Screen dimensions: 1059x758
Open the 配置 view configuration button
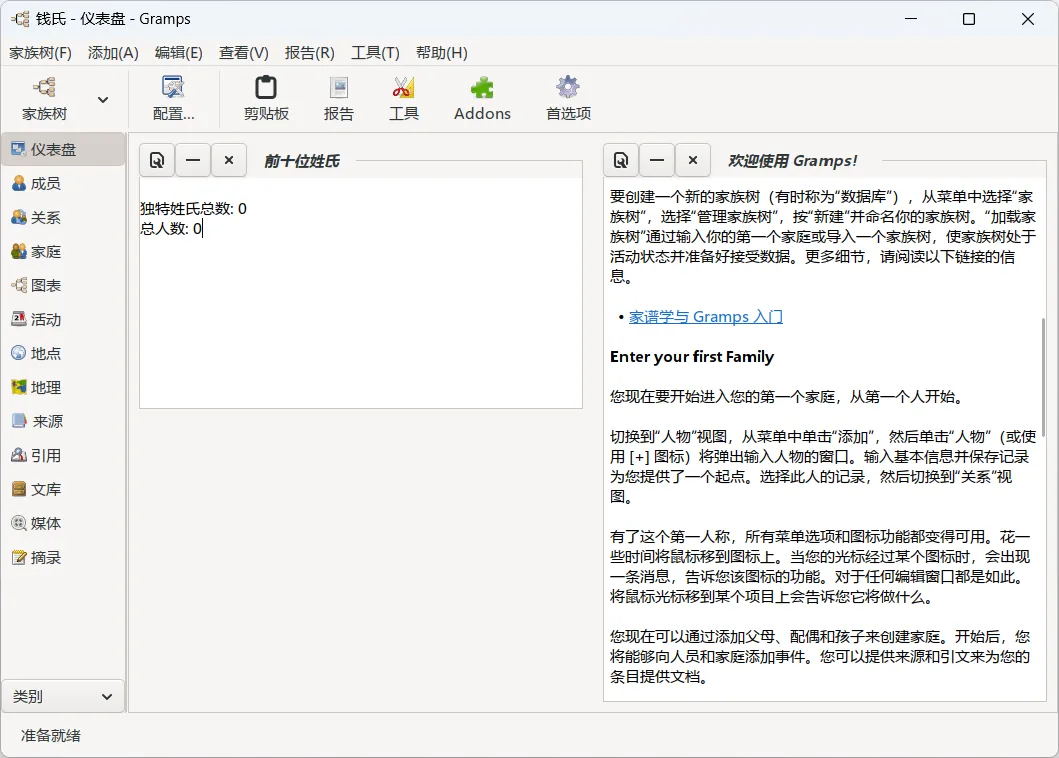tap(174, 99)
